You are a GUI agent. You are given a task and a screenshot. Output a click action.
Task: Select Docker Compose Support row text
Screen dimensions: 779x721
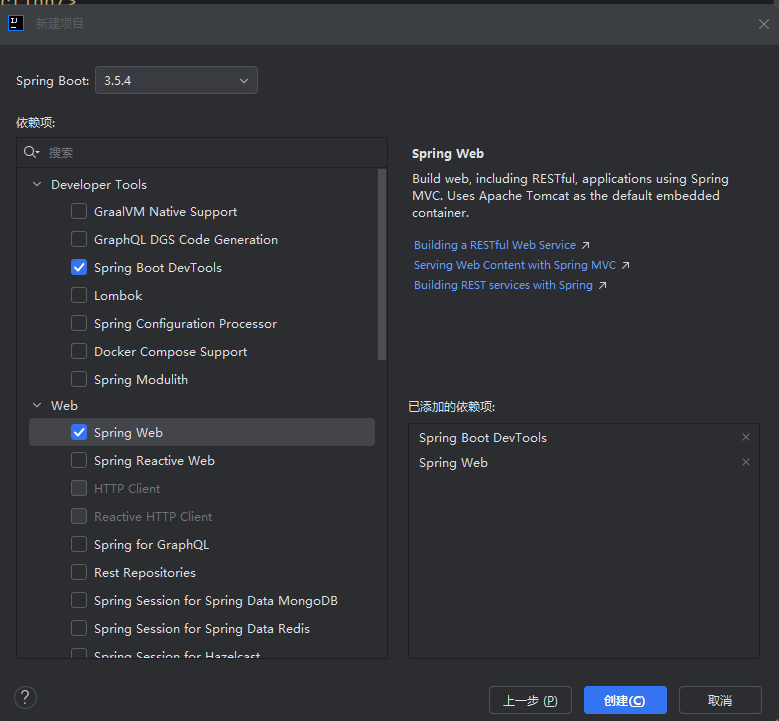[x=170, y=352]
